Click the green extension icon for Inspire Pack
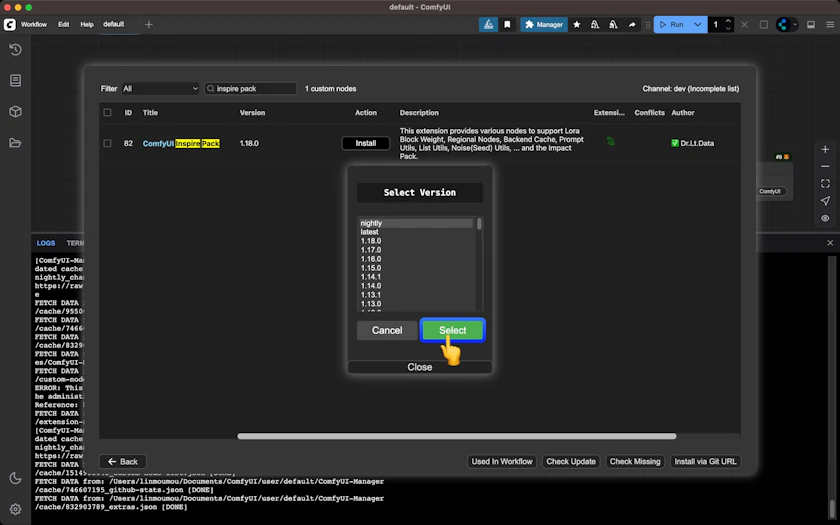This screenshot has height=525, width=840. pyautogui.click(x=610, y=141)
